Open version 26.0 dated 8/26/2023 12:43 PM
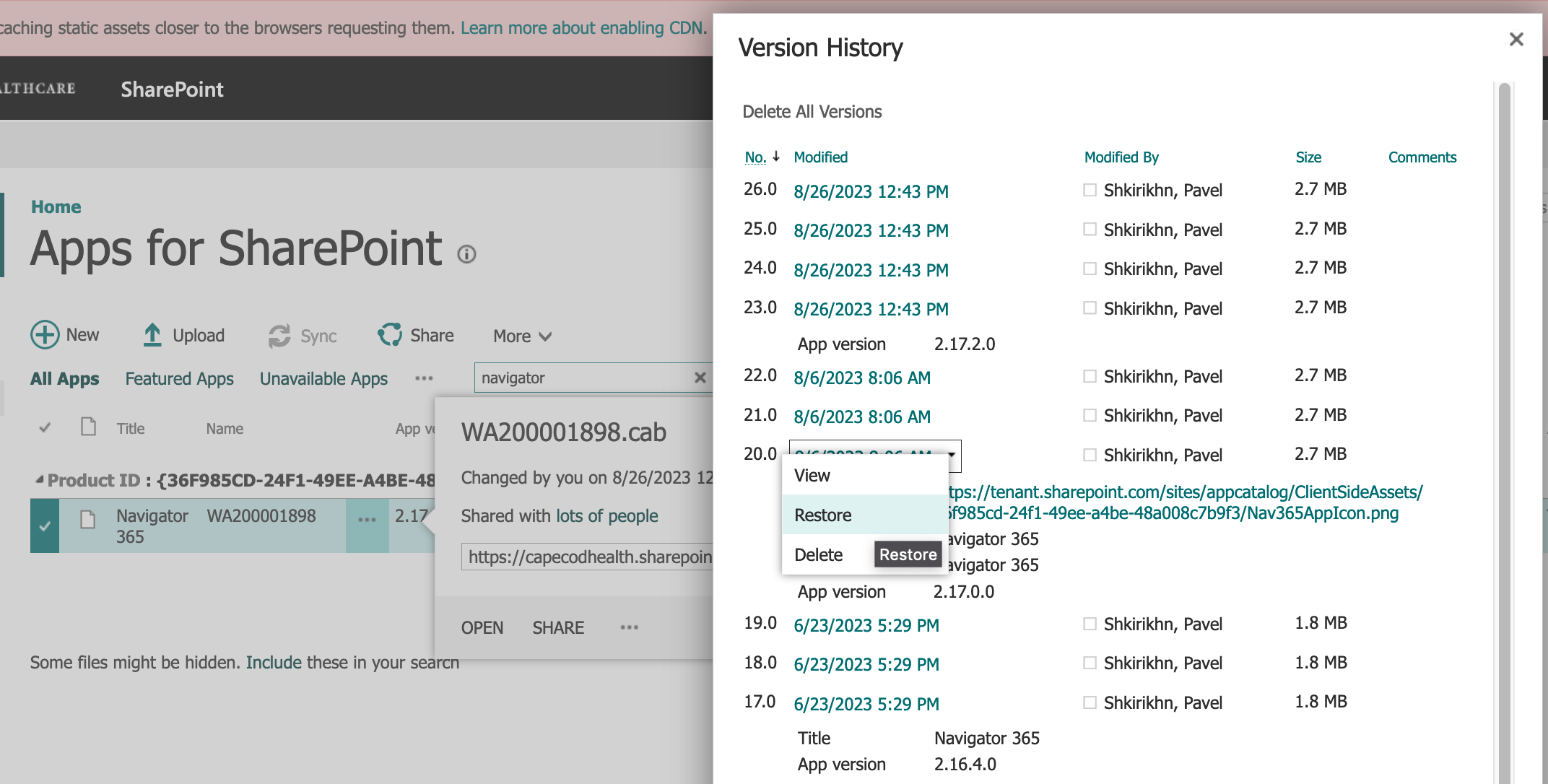The width and height of the screenshot is (1548, 784). click(x=871, y=191)
